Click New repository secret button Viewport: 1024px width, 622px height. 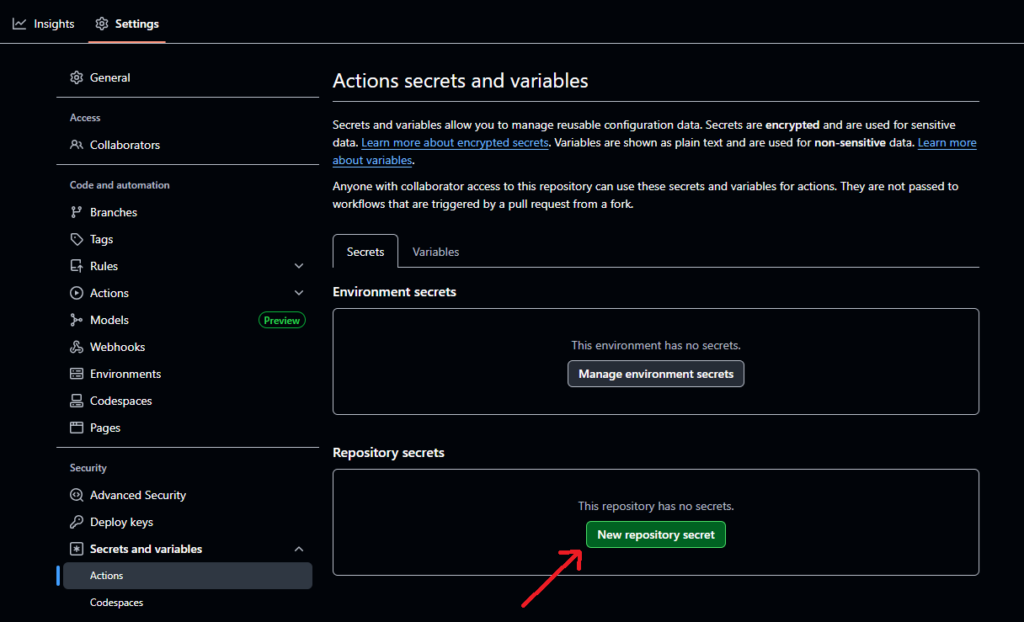(x=656, y=535)
